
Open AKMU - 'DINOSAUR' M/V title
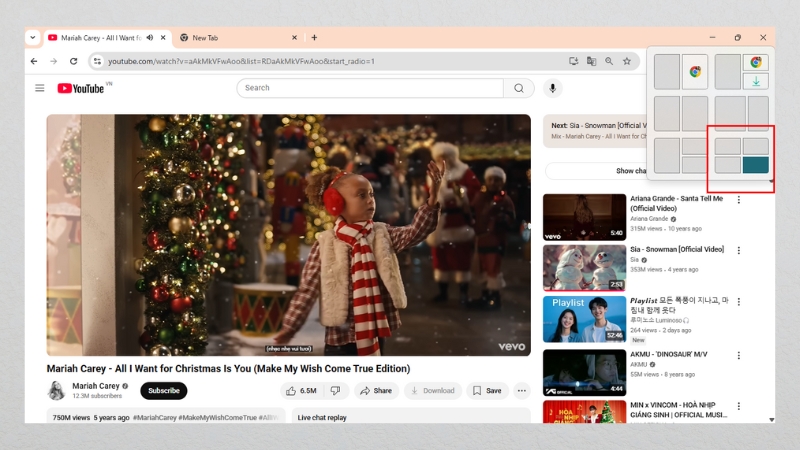(668, 354)
